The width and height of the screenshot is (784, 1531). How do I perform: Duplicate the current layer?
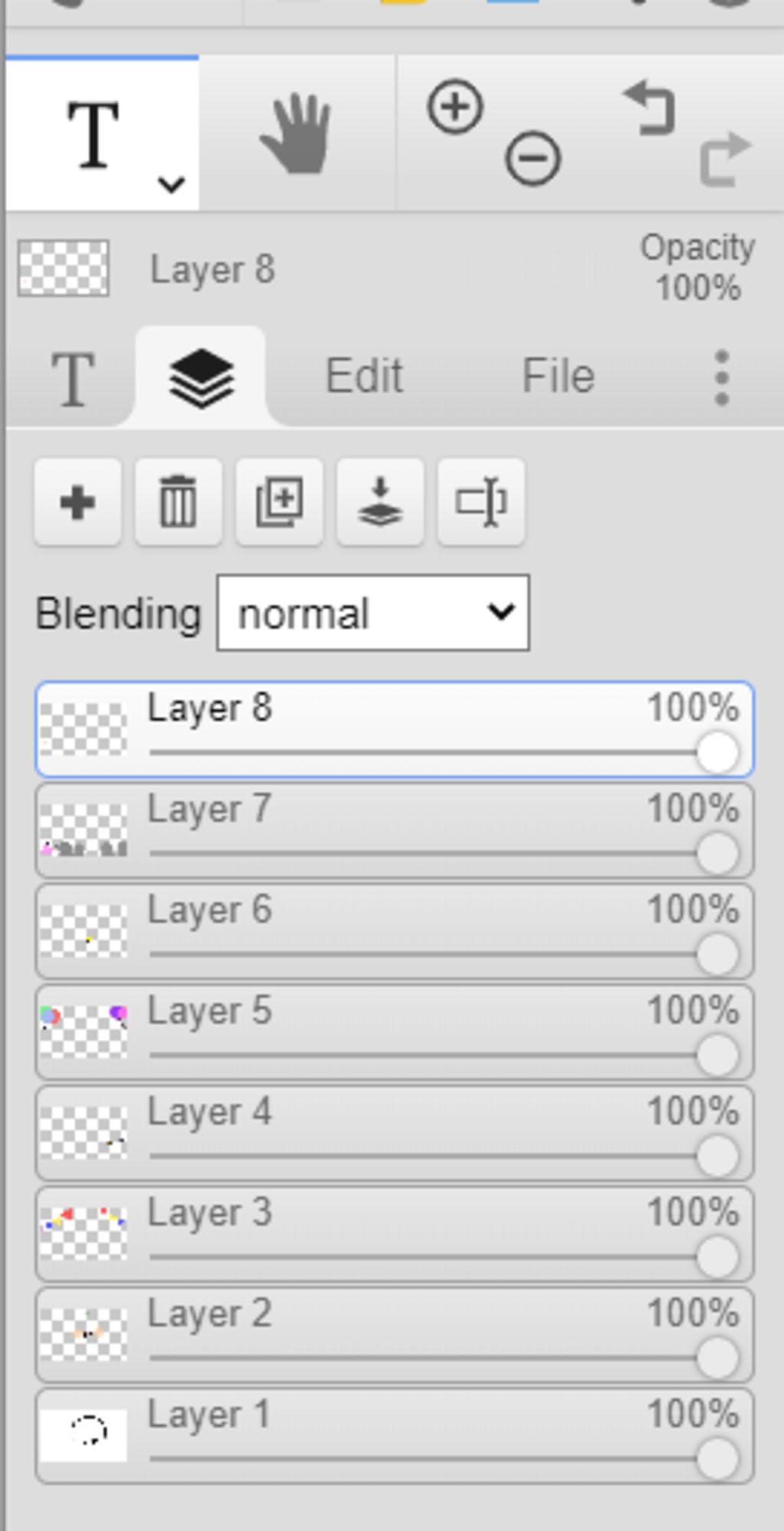(279, 502)
